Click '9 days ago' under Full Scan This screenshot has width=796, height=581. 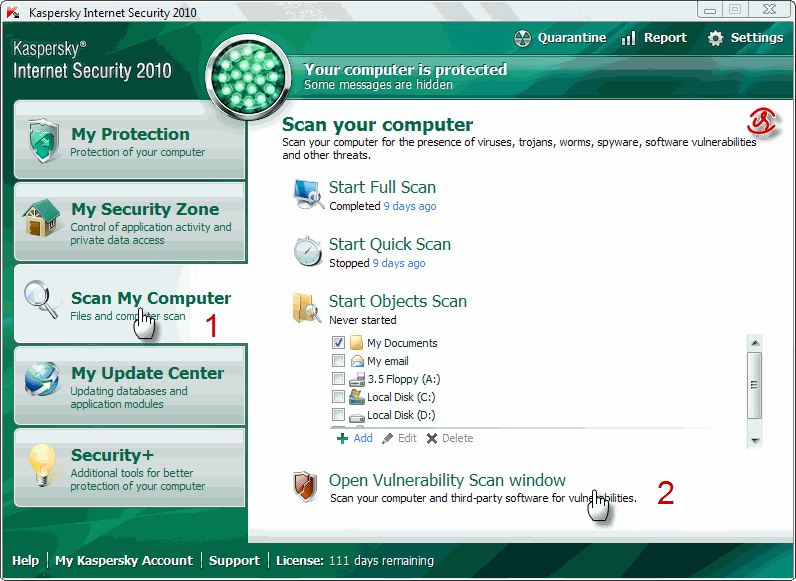pyautogui.click(x=410, y=206)
